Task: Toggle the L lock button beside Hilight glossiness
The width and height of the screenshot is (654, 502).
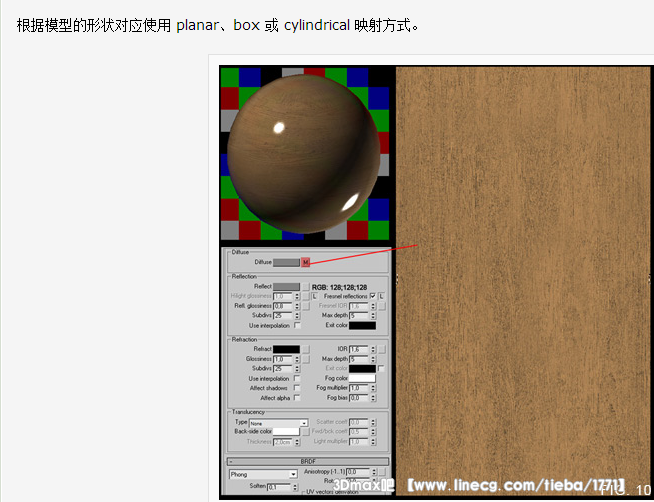Action: (x=314, y=296)
